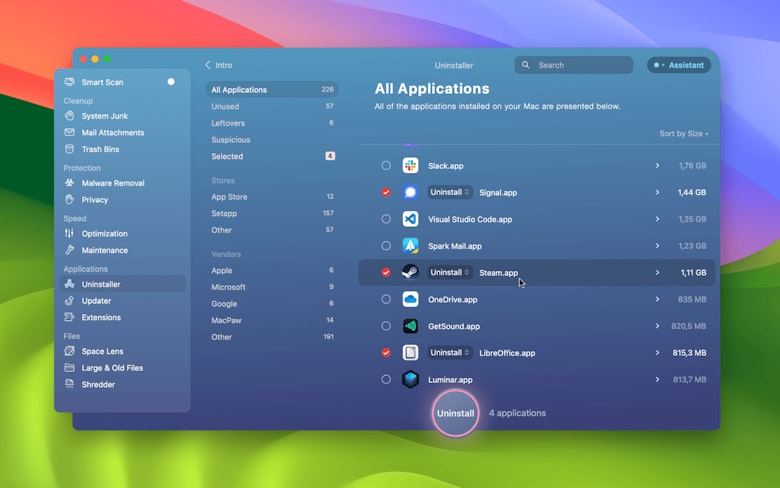This screenshot has width=780, height=488.
Task: Uncheck the LibreOffice.app checkbox
Action: coord(386,353)
